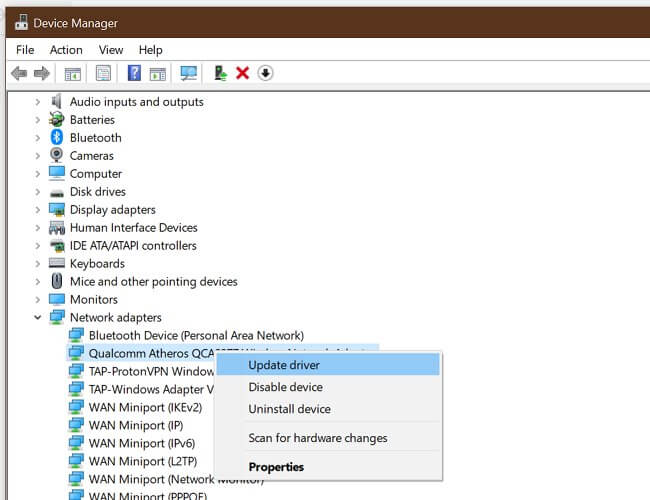The image size is (650, 500).
Task: Select the TAP-Windows Adapter entry
Action: [151, 389]
